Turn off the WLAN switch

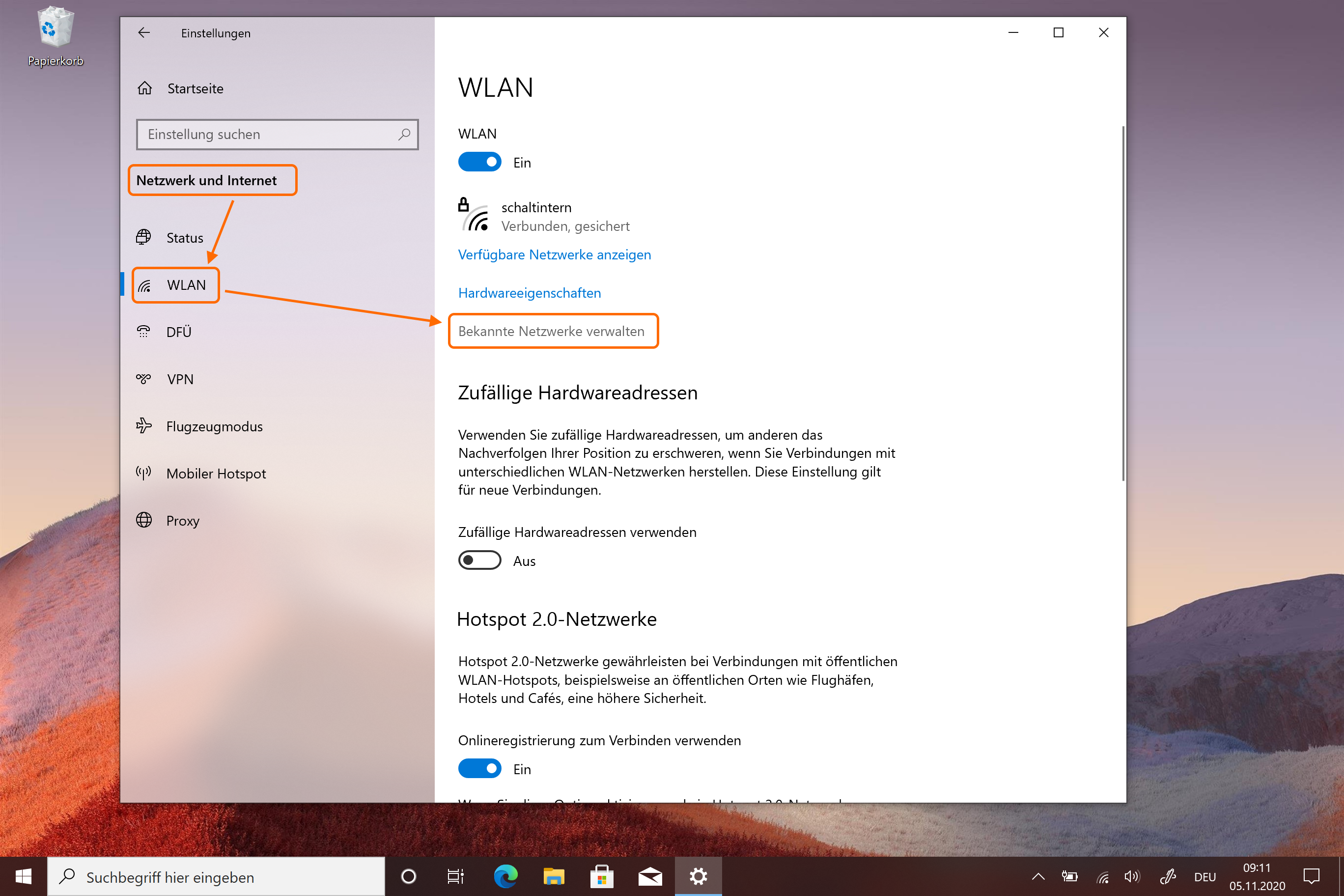coord(480,162)
